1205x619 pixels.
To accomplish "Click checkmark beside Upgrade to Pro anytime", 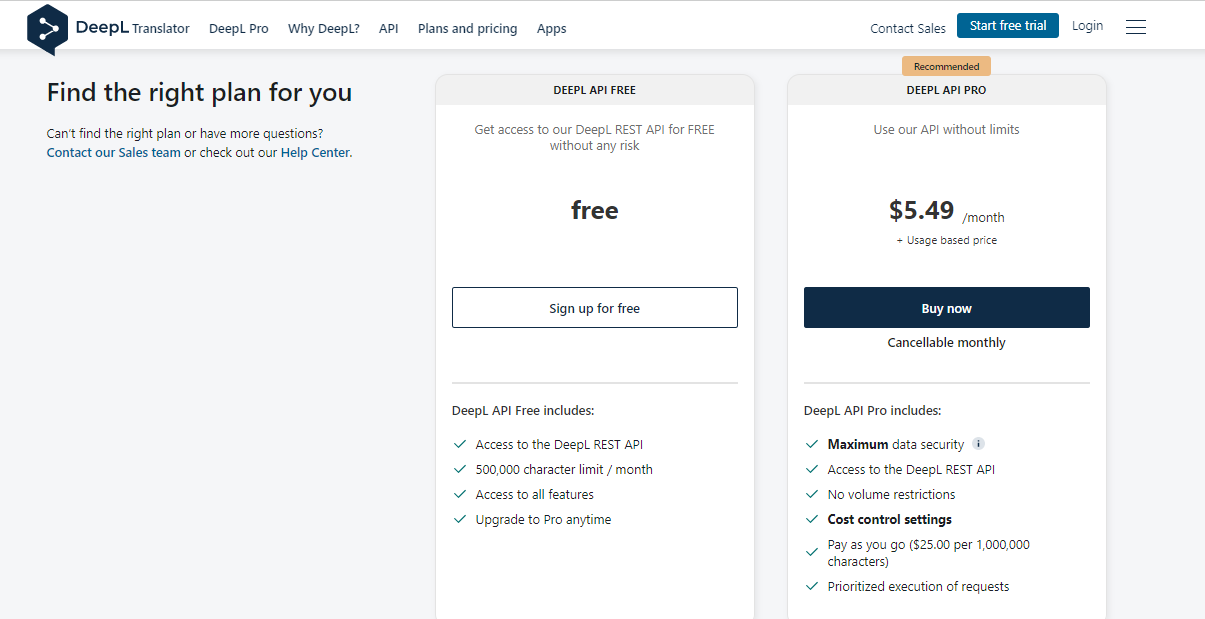I will 460,520.
